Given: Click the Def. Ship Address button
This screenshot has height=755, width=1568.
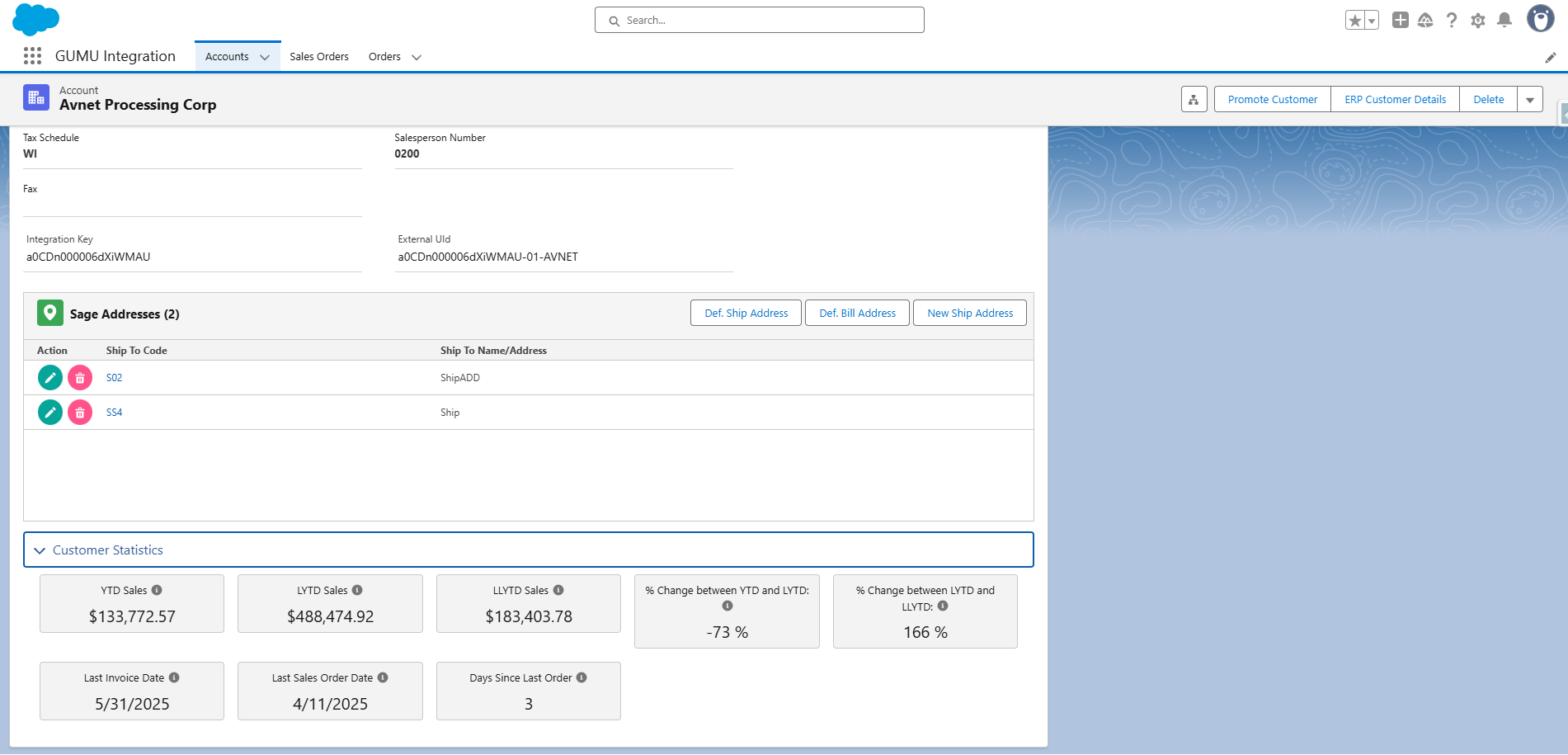Looking at the screenshot, I should pyautogui.click(x=746, y=313).
